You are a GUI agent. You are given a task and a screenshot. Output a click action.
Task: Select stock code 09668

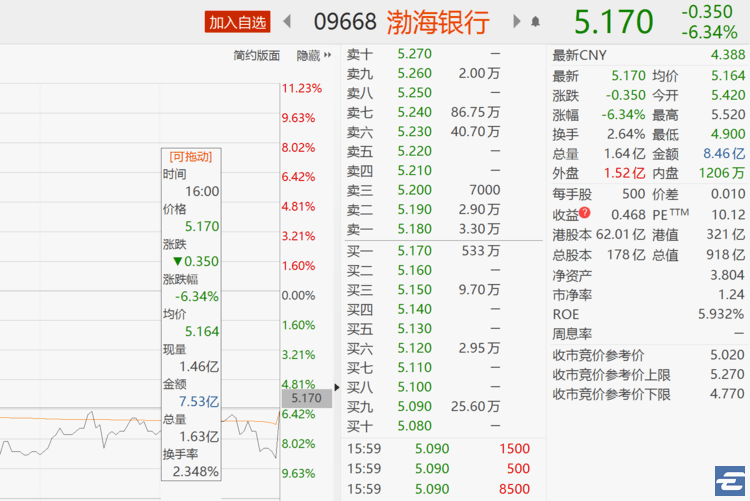click(x=345, y=22)
